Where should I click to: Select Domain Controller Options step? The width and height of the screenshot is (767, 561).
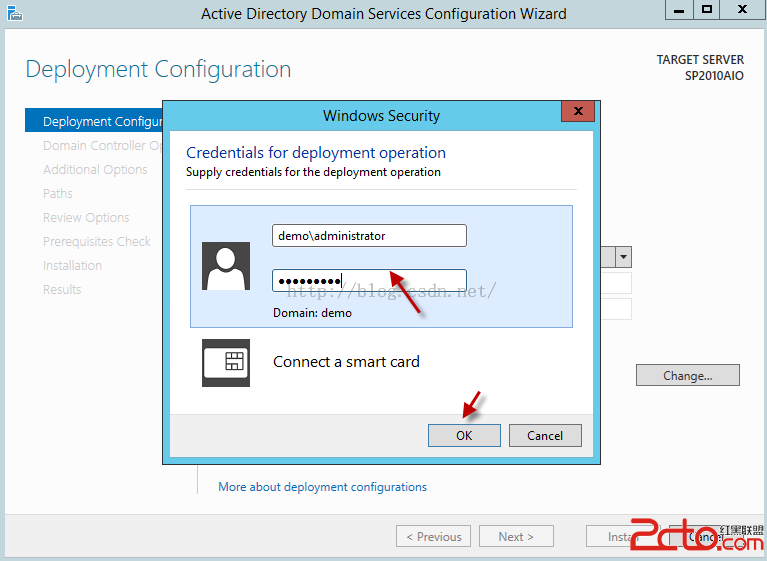coord(102,145)
